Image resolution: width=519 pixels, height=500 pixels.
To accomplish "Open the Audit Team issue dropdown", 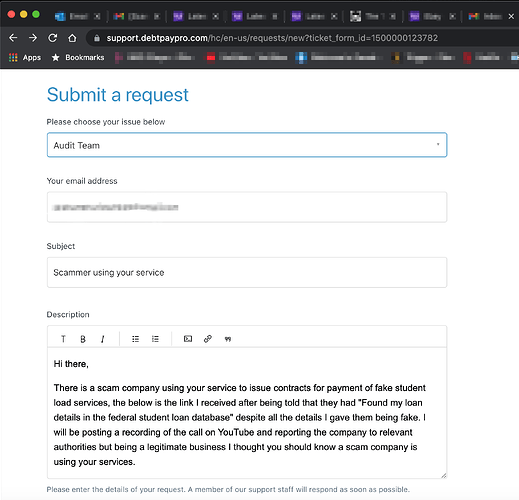I will point(247,145).
